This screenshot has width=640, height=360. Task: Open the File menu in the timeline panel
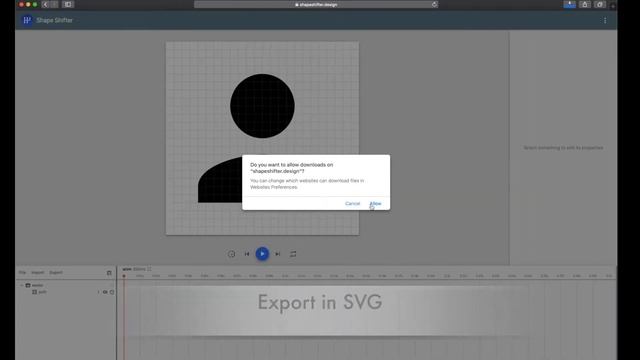pyautogui.click(x=22, y=272)
